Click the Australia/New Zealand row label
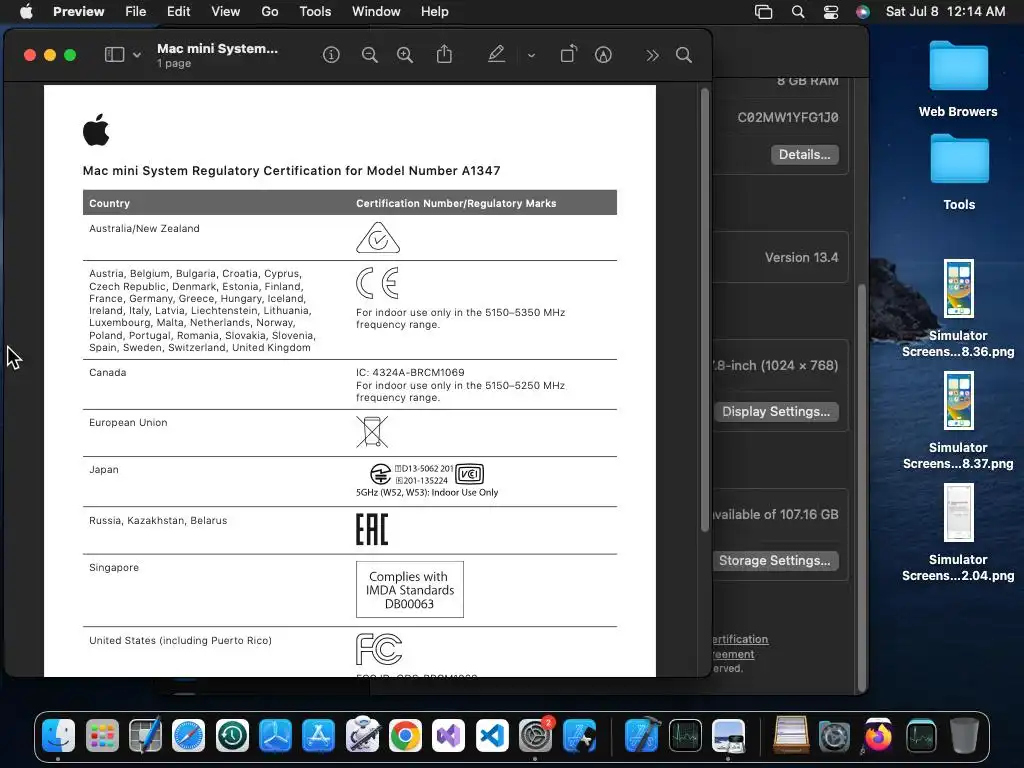This screenshot has height=768, width=1024. coord(144,229)
